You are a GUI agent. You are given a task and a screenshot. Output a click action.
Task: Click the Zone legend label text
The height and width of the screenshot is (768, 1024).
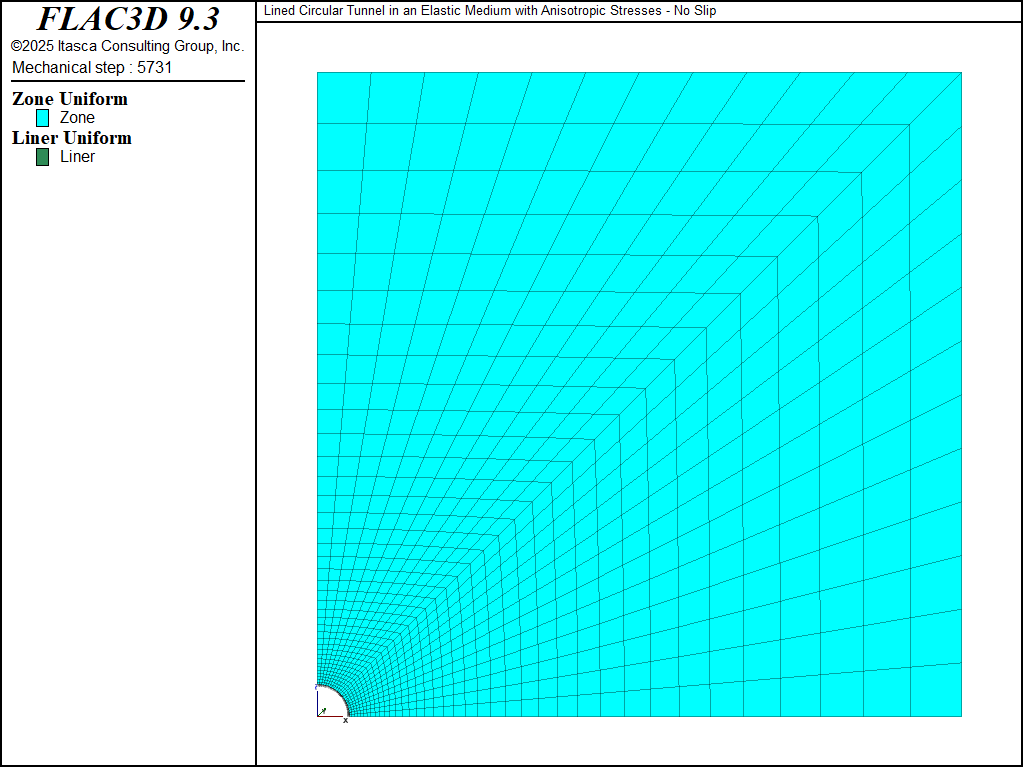pyautogui.click(x=77, y=118)
